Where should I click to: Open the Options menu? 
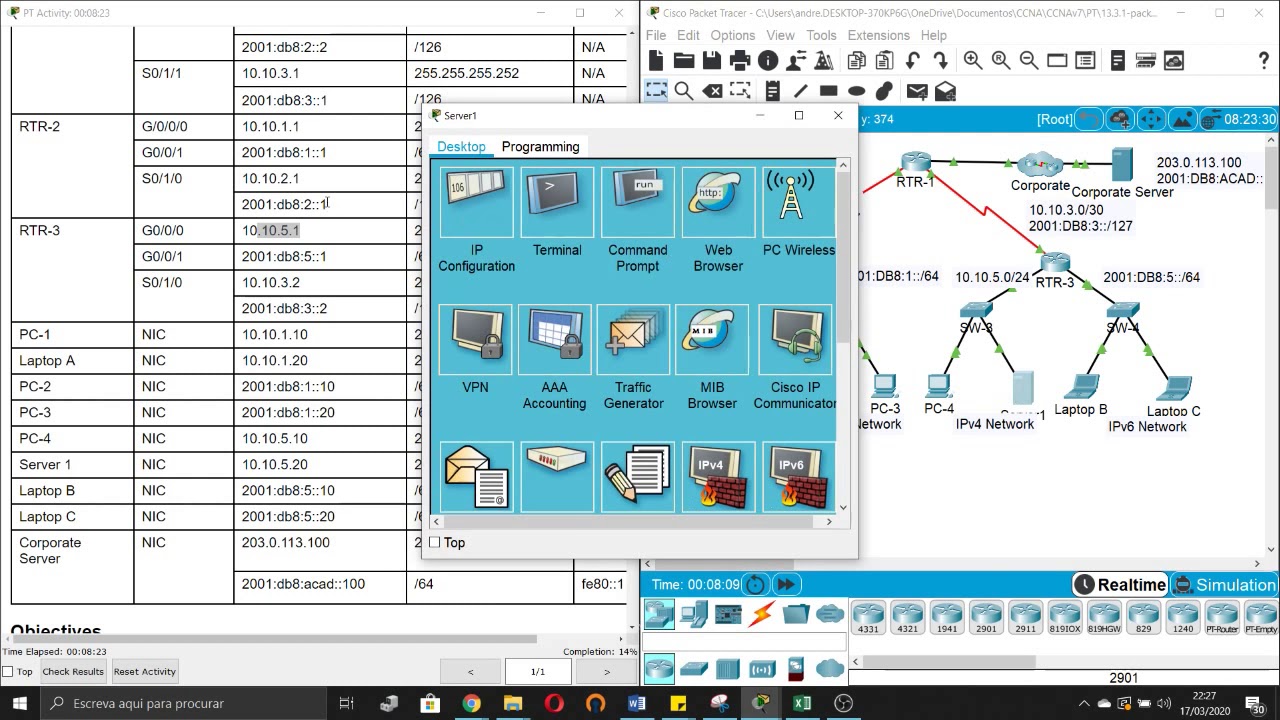pos(733,35)
